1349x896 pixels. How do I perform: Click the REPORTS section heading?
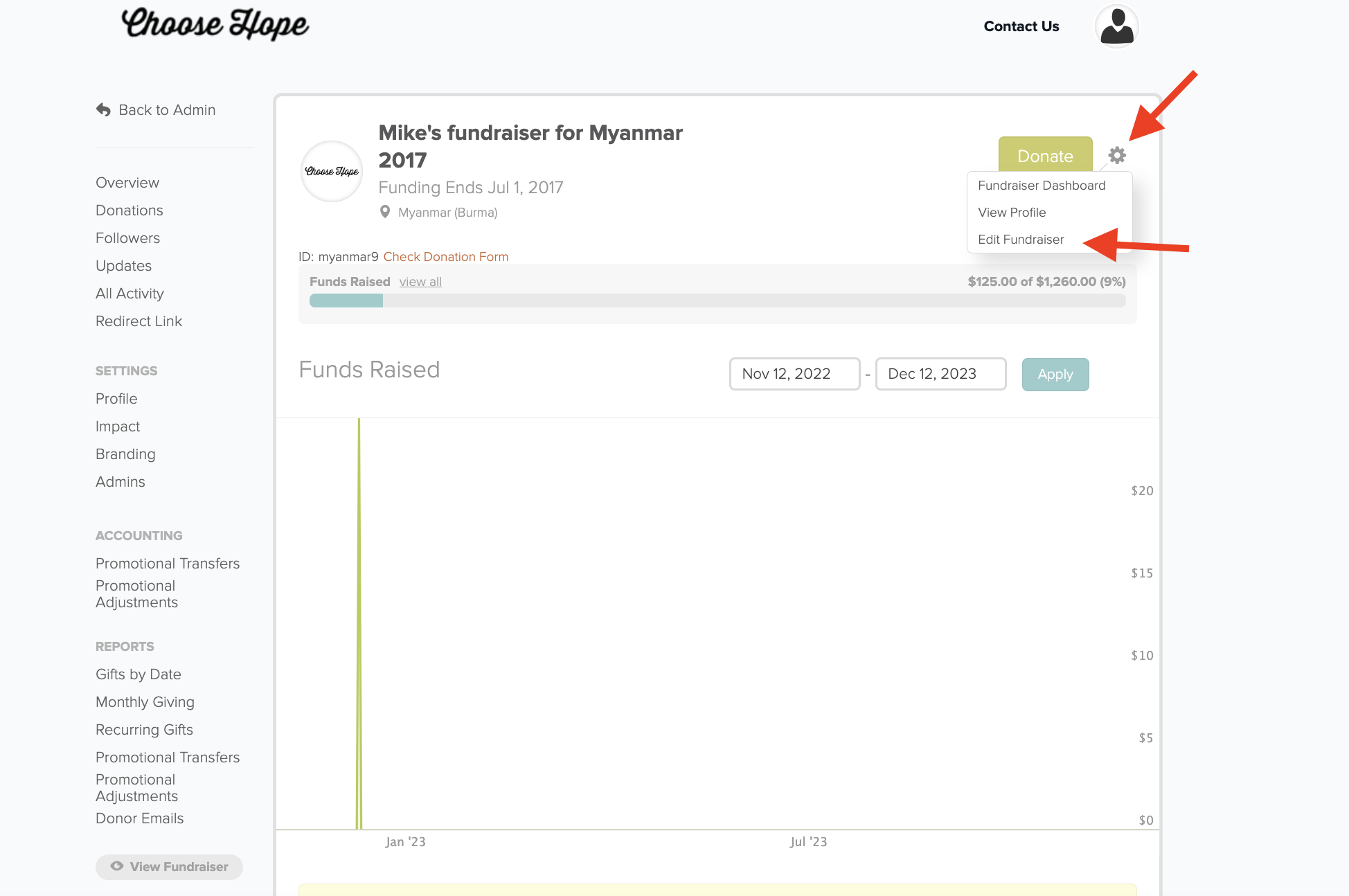coord(125,647)
